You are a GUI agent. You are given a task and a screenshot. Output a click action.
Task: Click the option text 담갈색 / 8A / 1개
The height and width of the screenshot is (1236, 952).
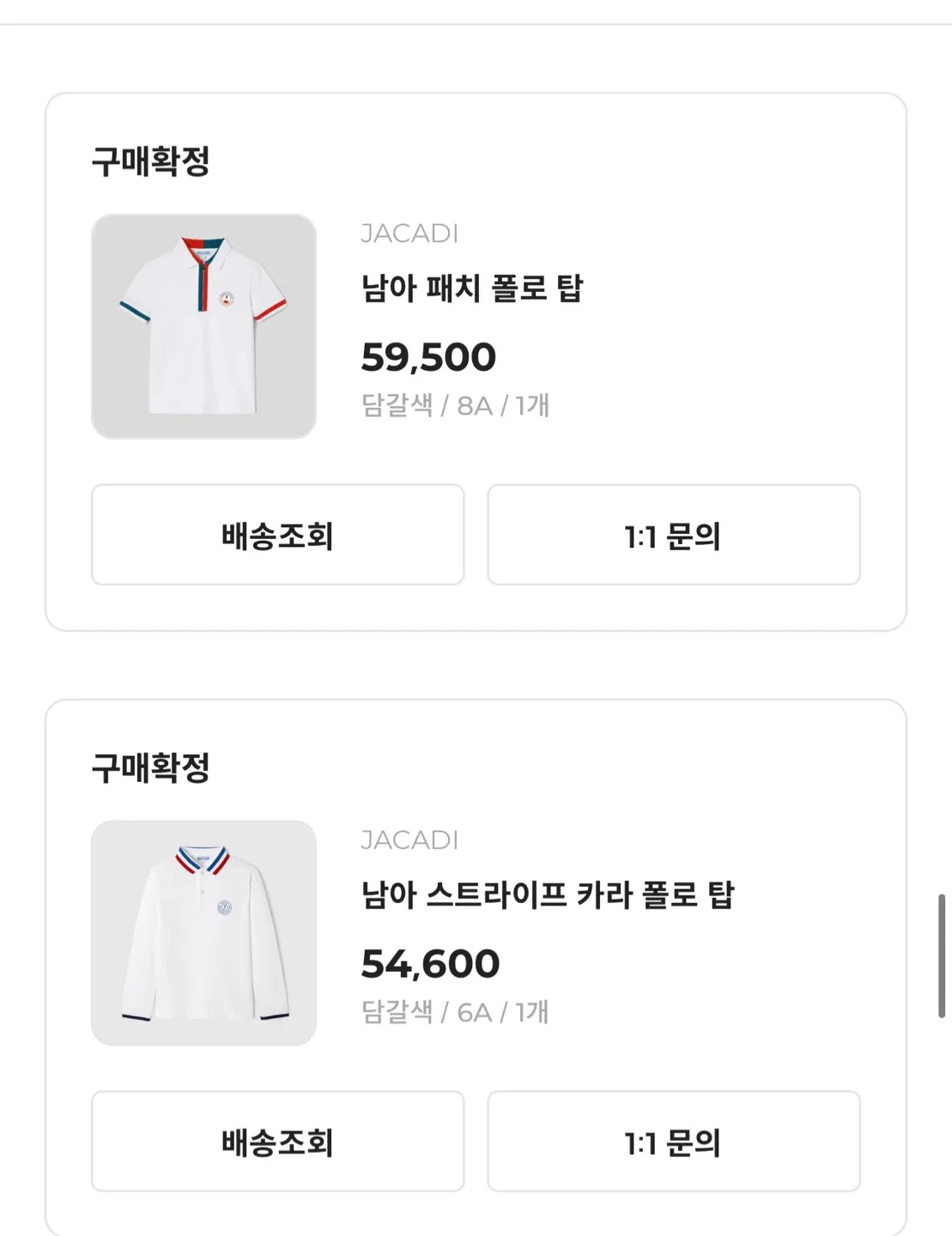pos(455,405)
